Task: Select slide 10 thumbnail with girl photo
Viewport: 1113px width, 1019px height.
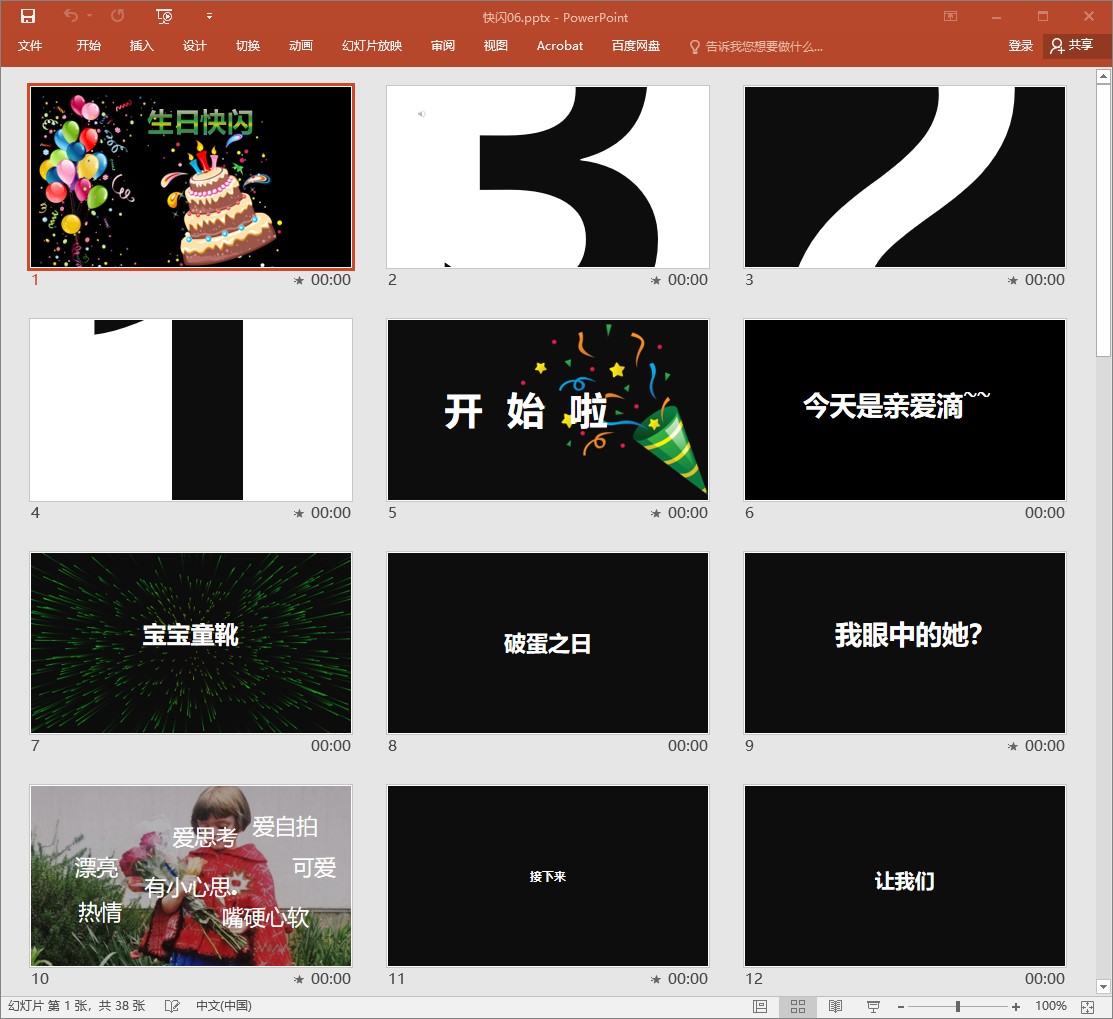Action: [191, 875]
